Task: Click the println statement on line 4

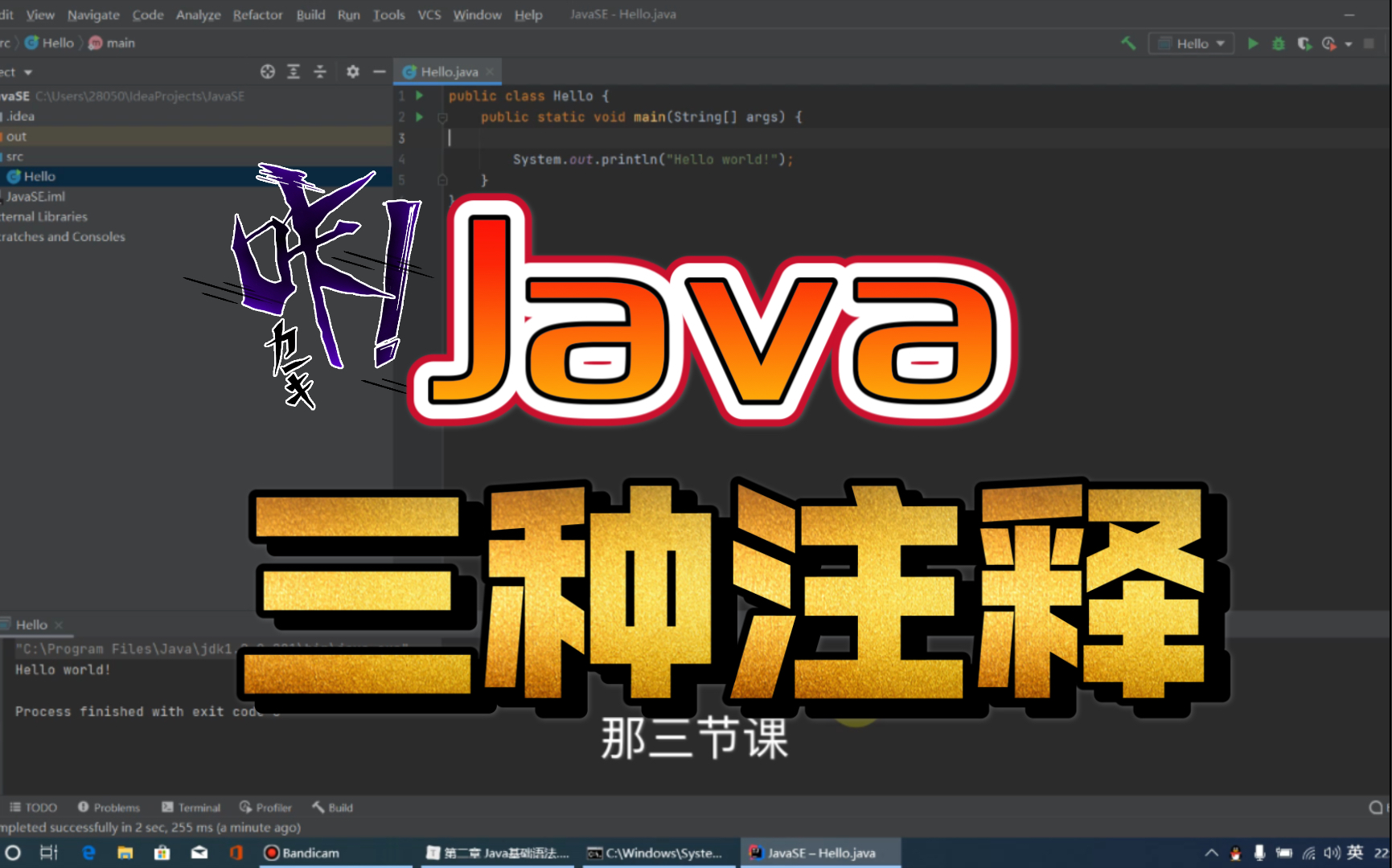Action: [652, 159]
